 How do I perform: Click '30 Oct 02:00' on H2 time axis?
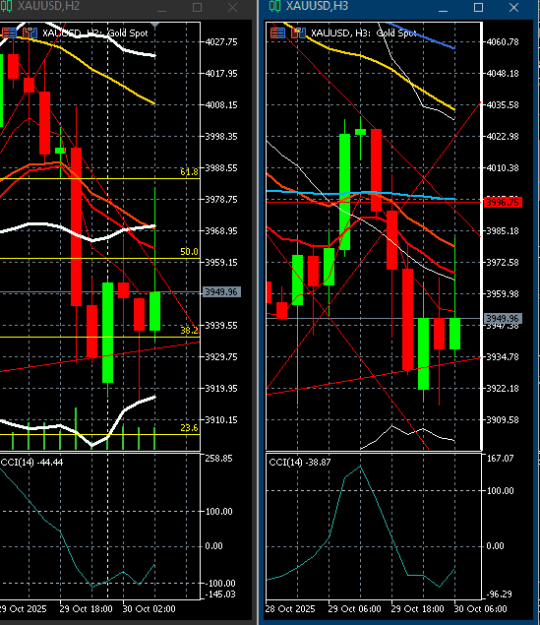[149, 609]
